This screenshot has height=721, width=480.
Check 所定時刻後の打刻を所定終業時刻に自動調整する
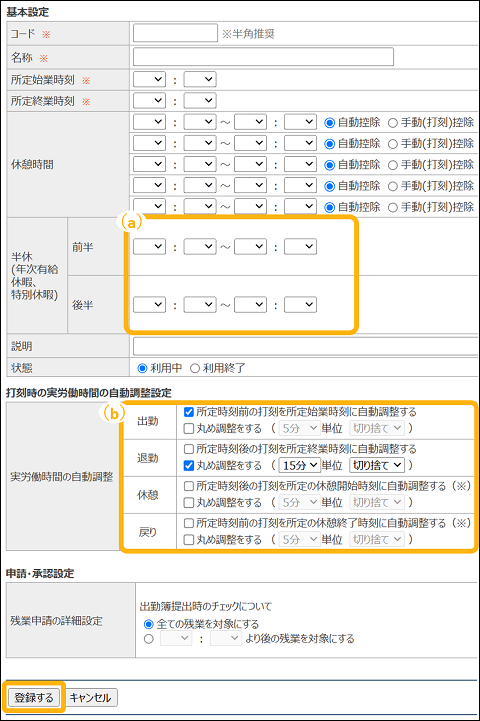click(x=189, y=449)
